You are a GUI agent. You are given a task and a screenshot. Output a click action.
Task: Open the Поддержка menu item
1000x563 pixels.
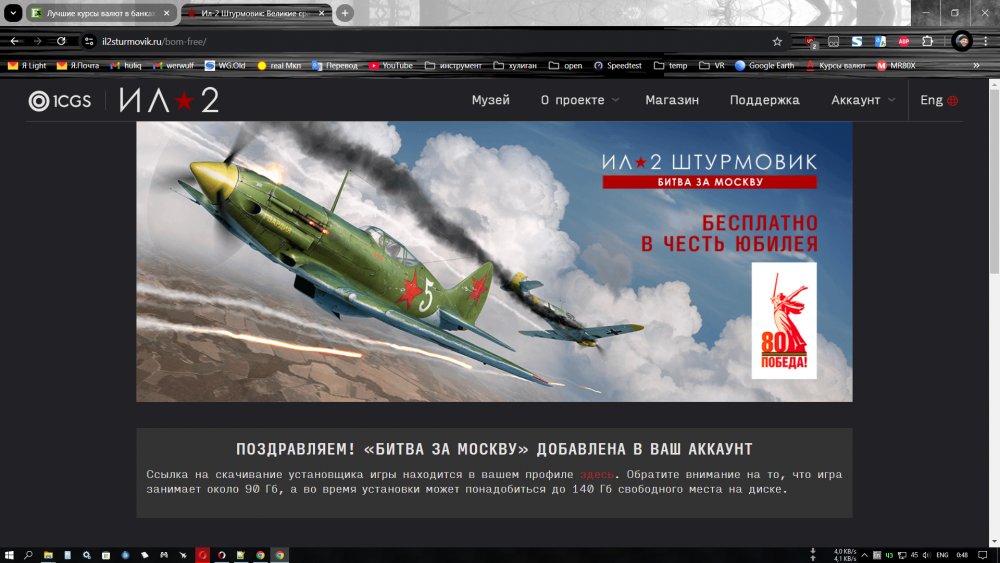click(765, 100)
